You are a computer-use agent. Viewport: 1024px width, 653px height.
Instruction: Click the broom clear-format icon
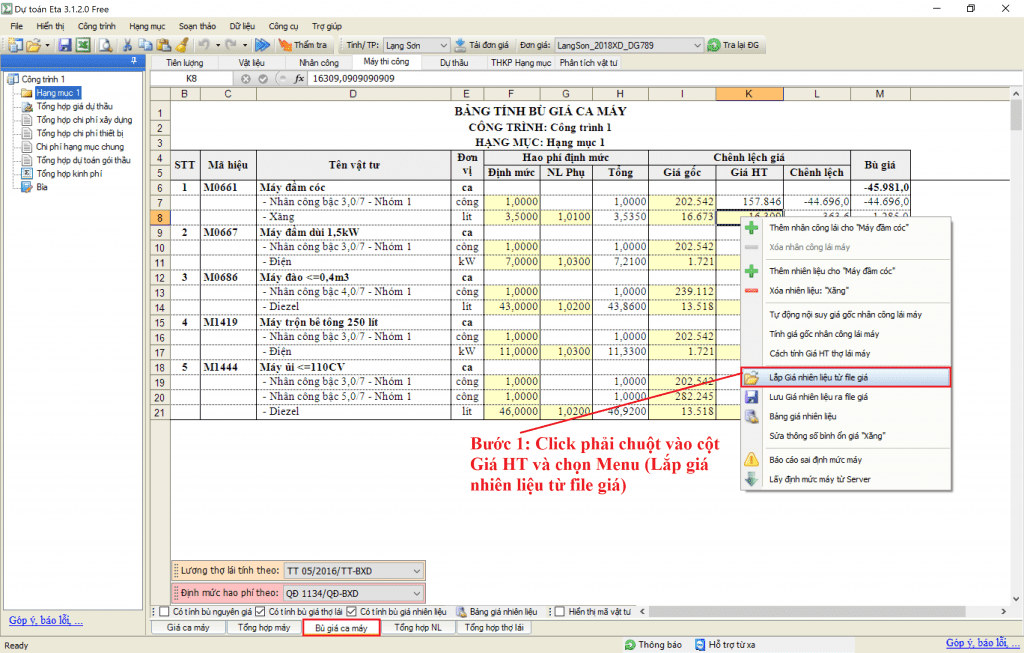tap(182, 45)
